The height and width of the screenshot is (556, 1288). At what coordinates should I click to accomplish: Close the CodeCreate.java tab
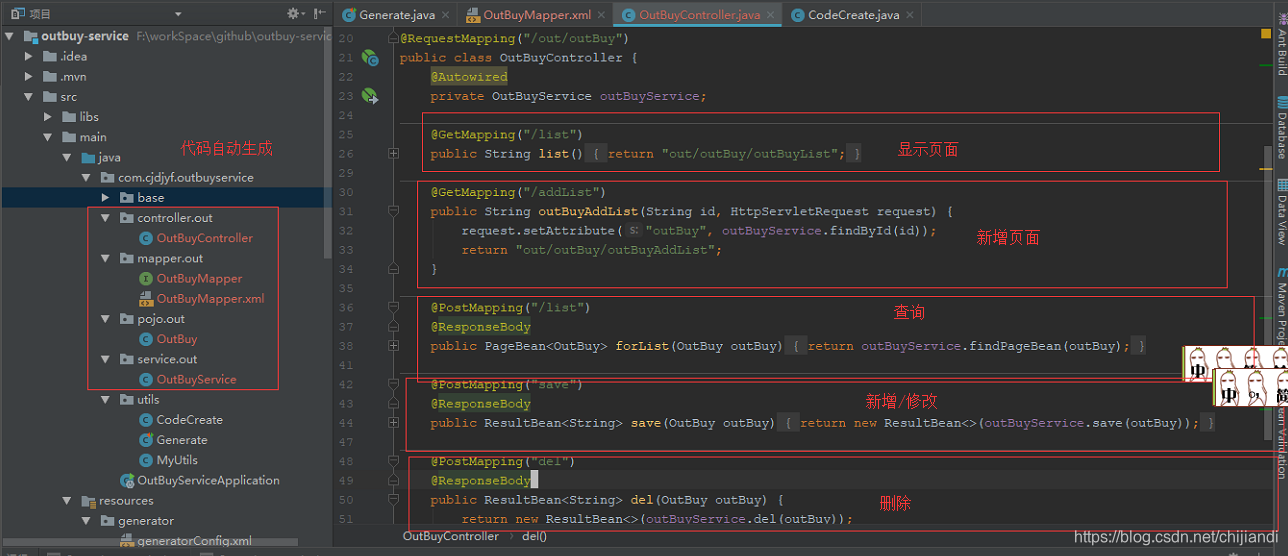(909, 15)
